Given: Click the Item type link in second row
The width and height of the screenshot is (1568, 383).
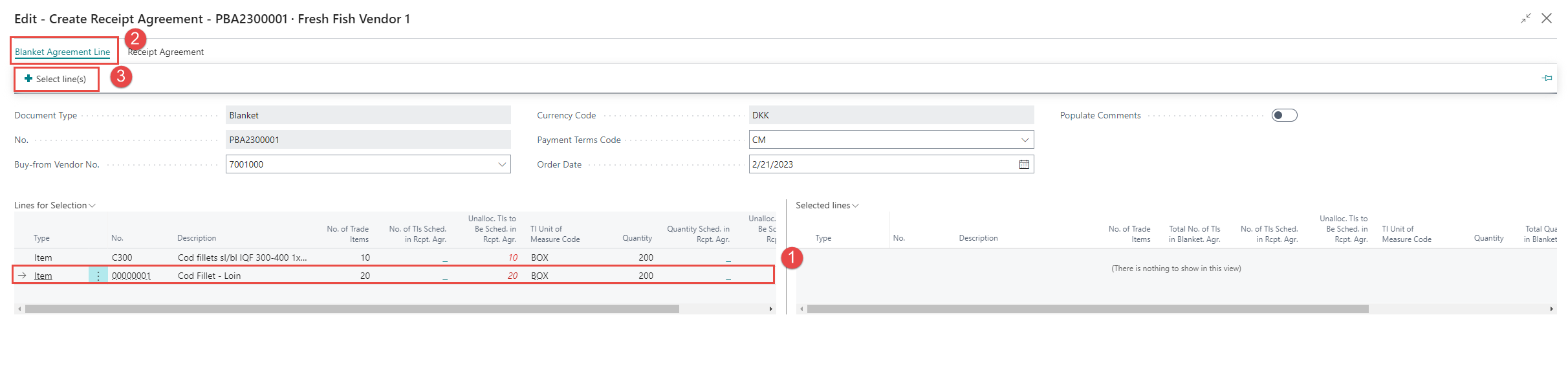Looking at the screenshot, I should tap(43, 276).
